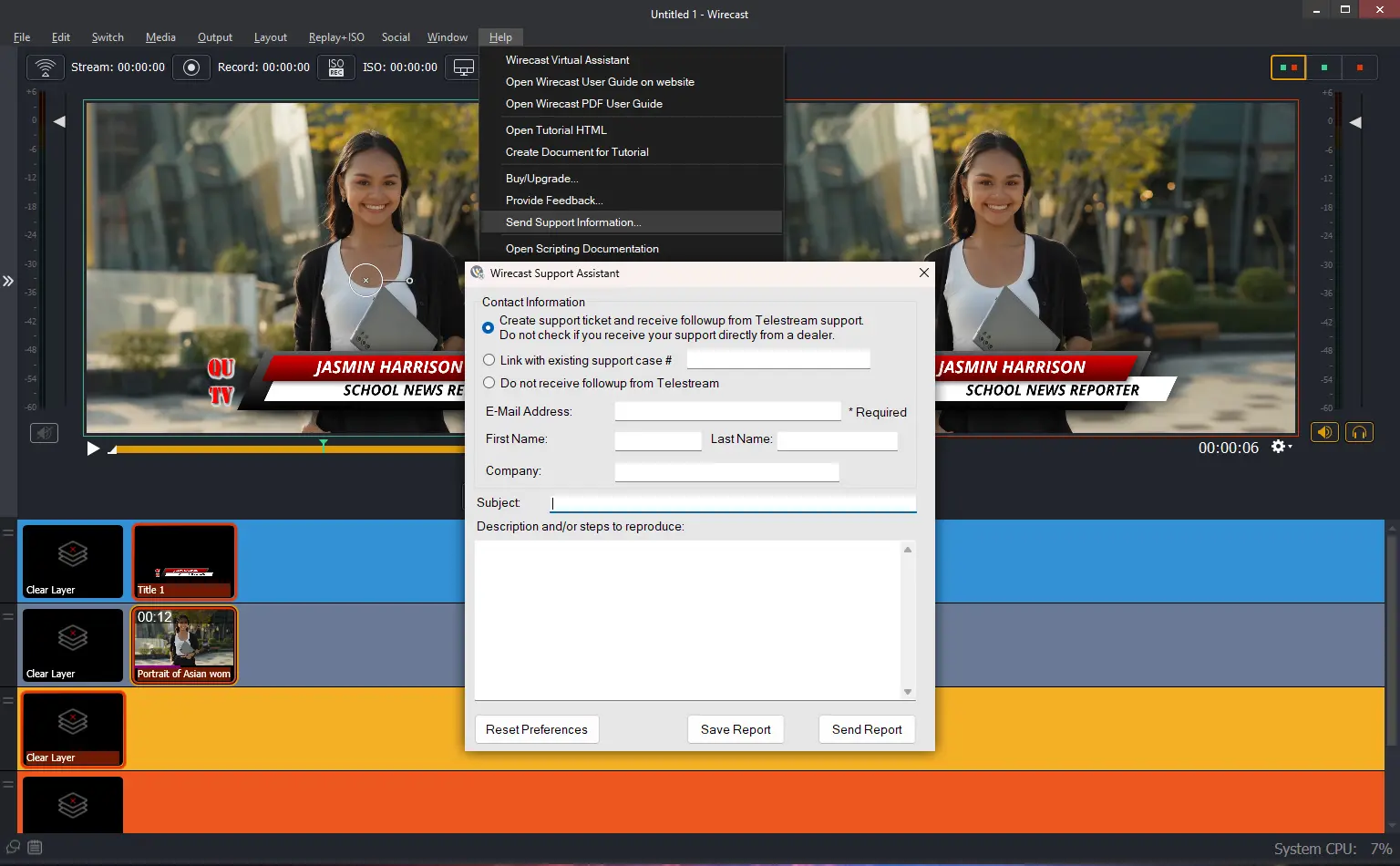The image size is (1400, 866).
Task: Click the first layer drag handle
Action: 8,532
